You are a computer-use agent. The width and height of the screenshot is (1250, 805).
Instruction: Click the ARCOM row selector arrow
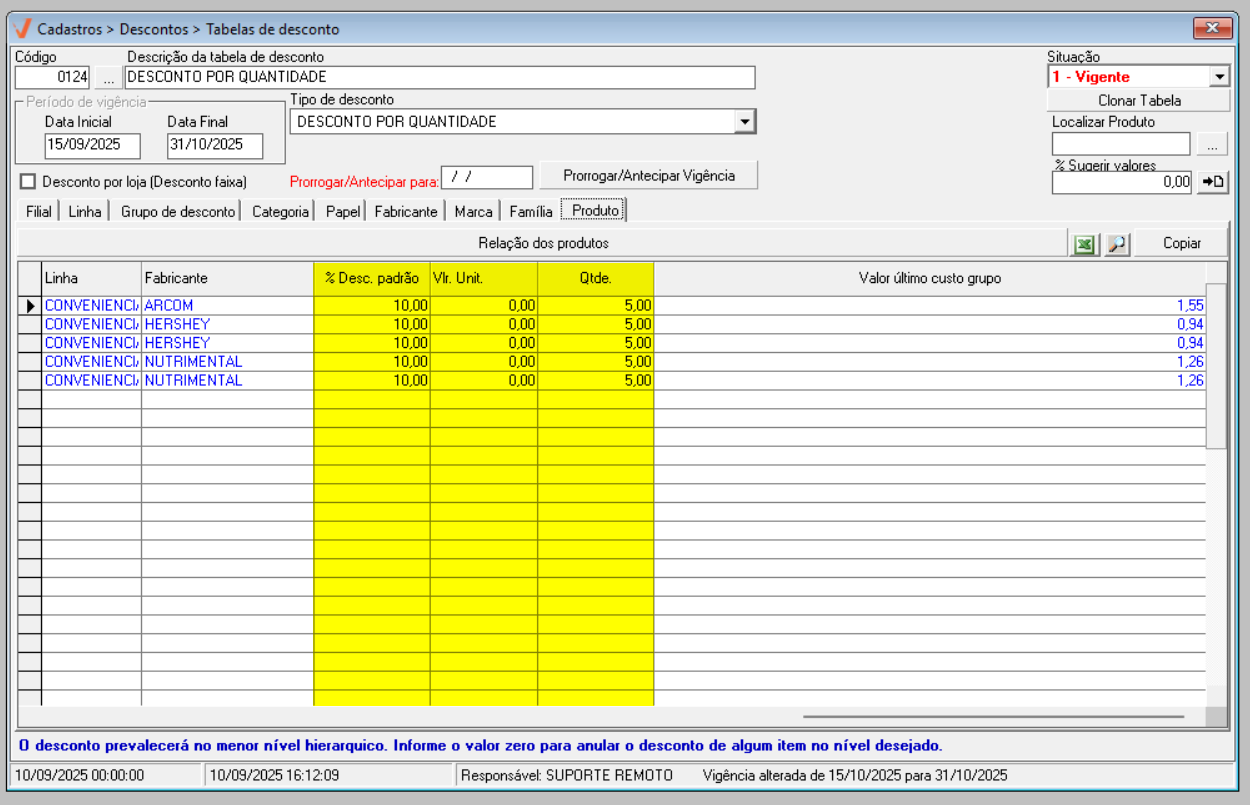pyautogui.click(x=30, y=305)
